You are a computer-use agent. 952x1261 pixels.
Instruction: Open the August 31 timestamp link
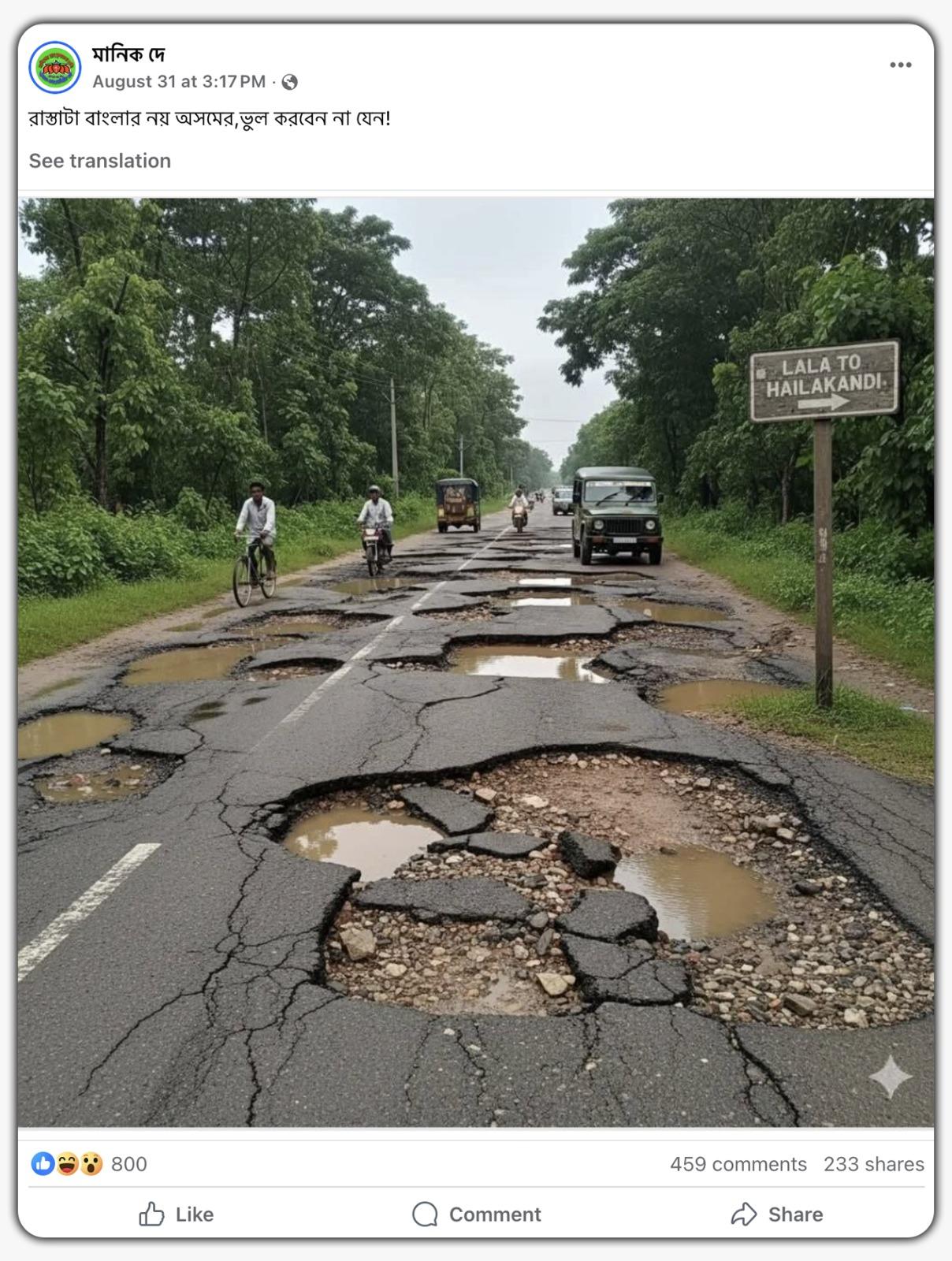[x=179, y=82]
